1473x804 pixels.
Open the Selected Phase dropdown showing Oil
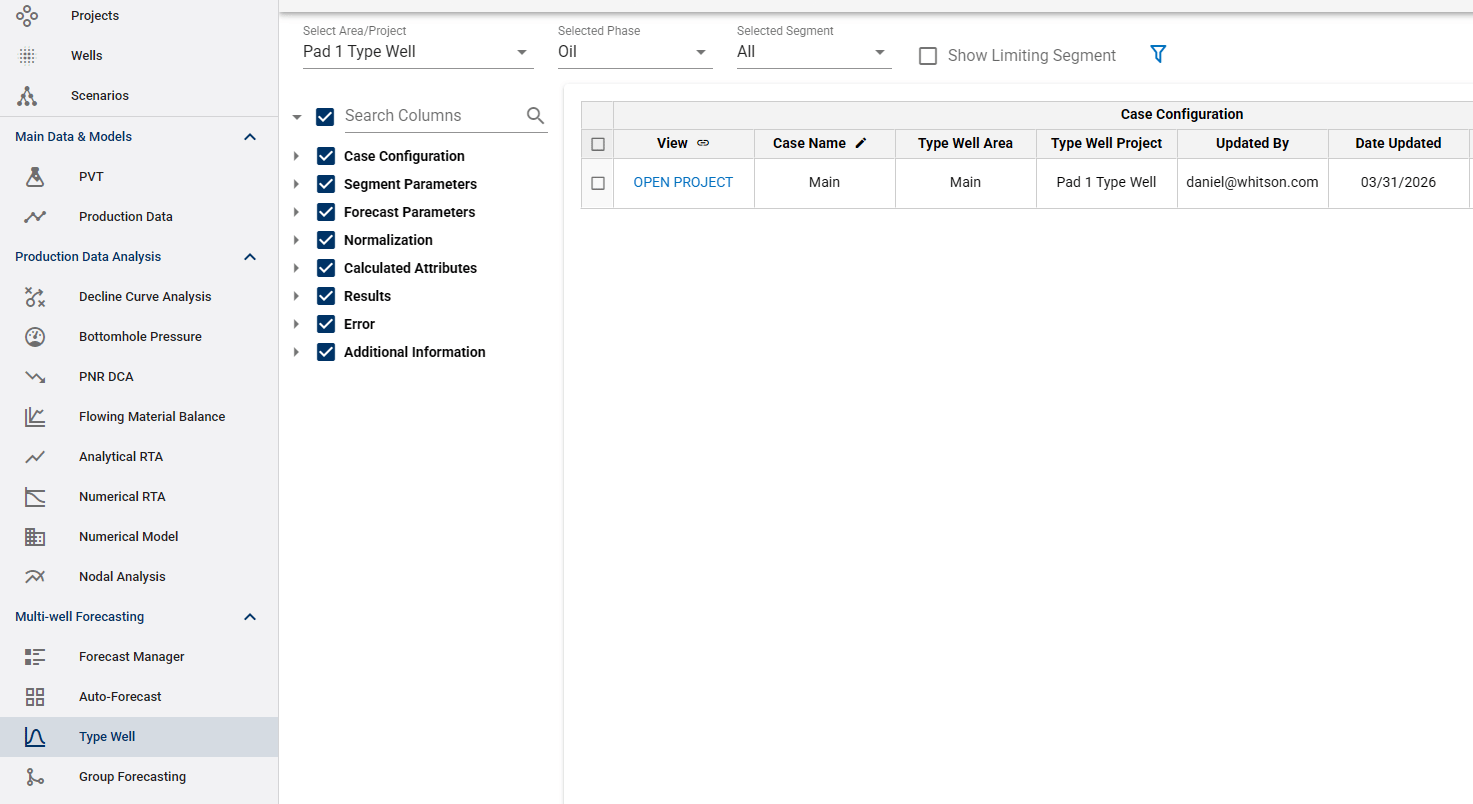pyautogui.click(x=634, y=52)
